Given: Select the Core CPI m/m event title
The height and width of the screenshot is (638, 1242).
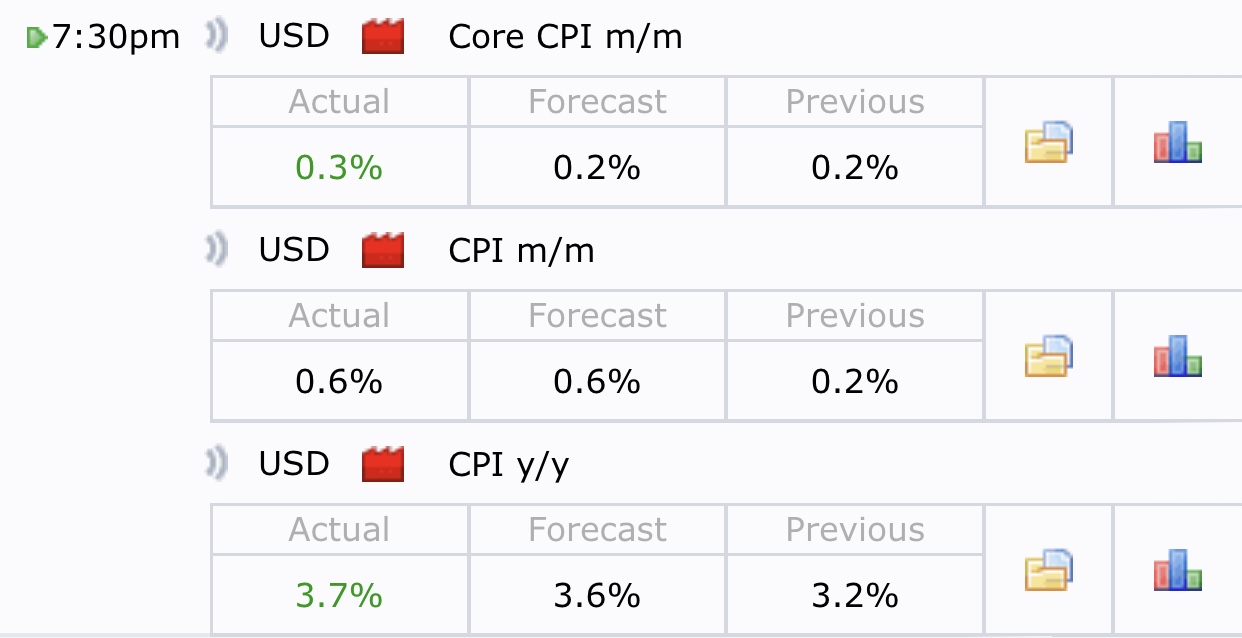Looking at the screenshot, I should 565,37.
